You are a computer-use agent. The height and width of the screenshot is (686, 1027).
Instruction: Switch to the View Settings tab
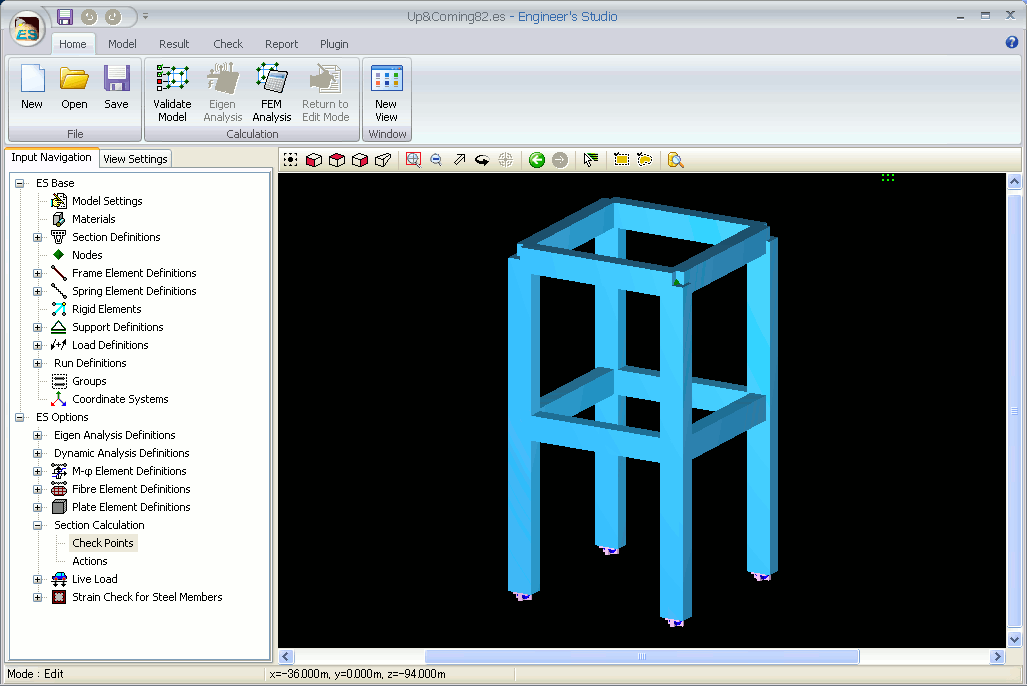click(135, 159)
